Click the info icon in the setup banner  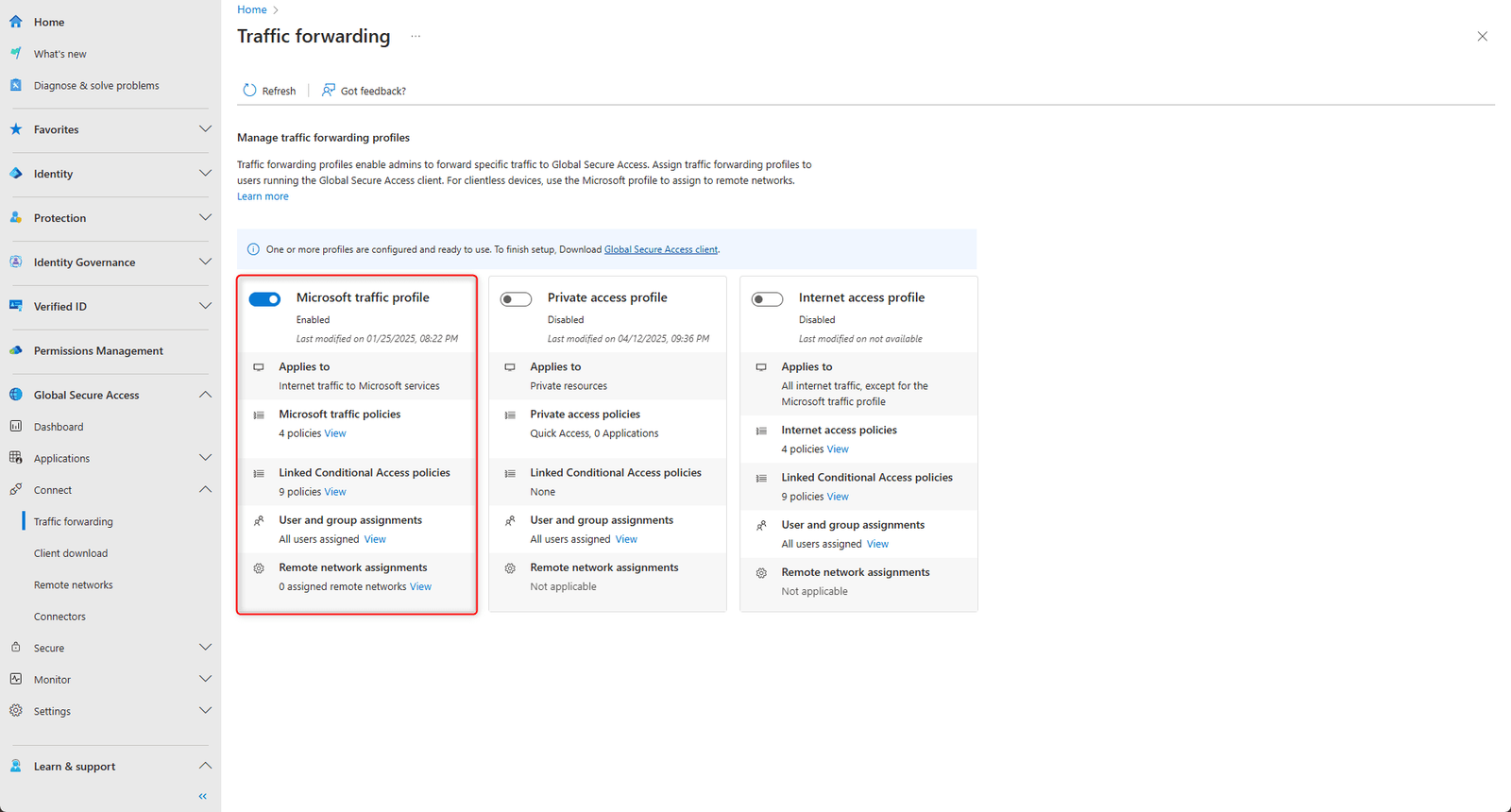click(253, 249)
